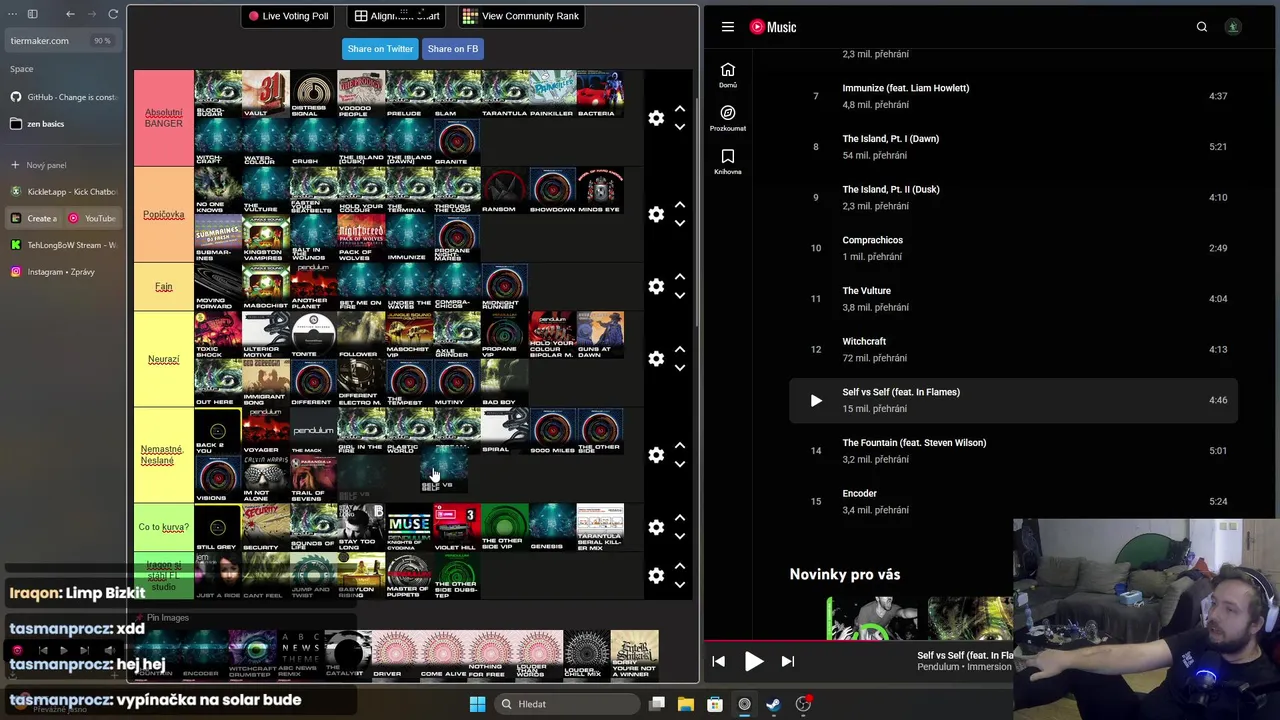1280x720 pixels.
Task: Move Popičovka tier down with arrow
Action: click(680, 223)
